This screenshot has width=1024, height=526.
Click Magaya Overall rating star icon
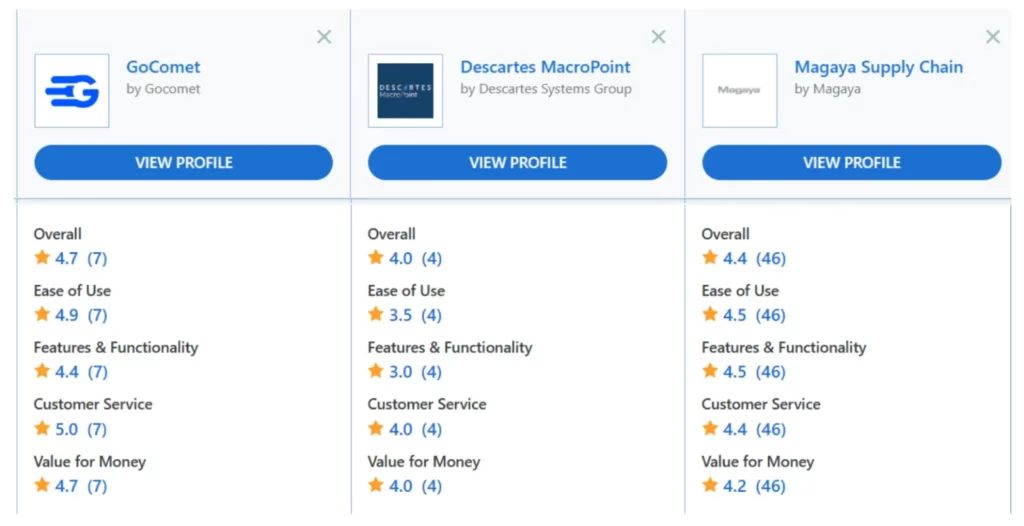click(711, 257)
